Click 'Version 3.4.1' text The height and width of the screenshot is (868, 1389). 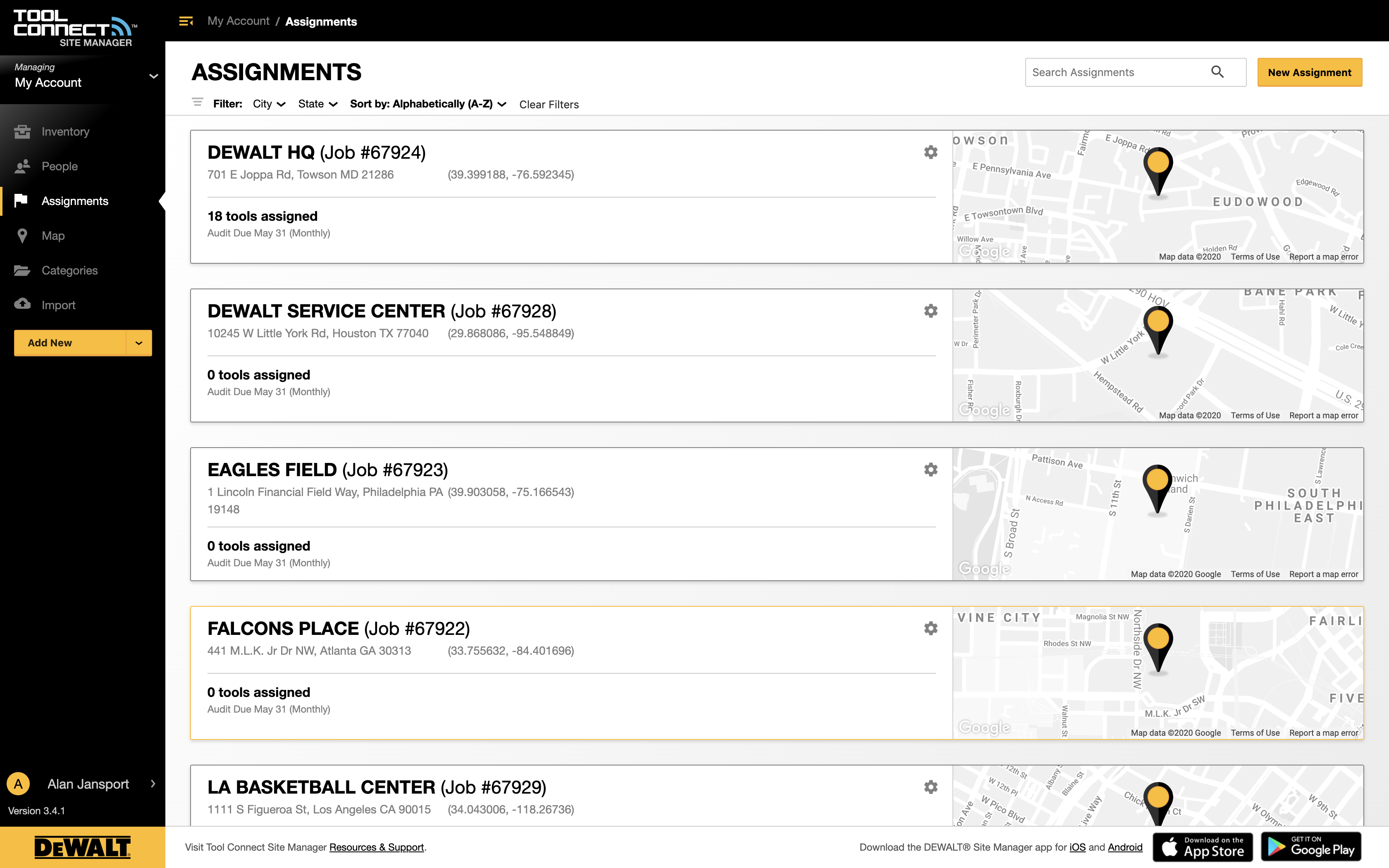[37, 811]
